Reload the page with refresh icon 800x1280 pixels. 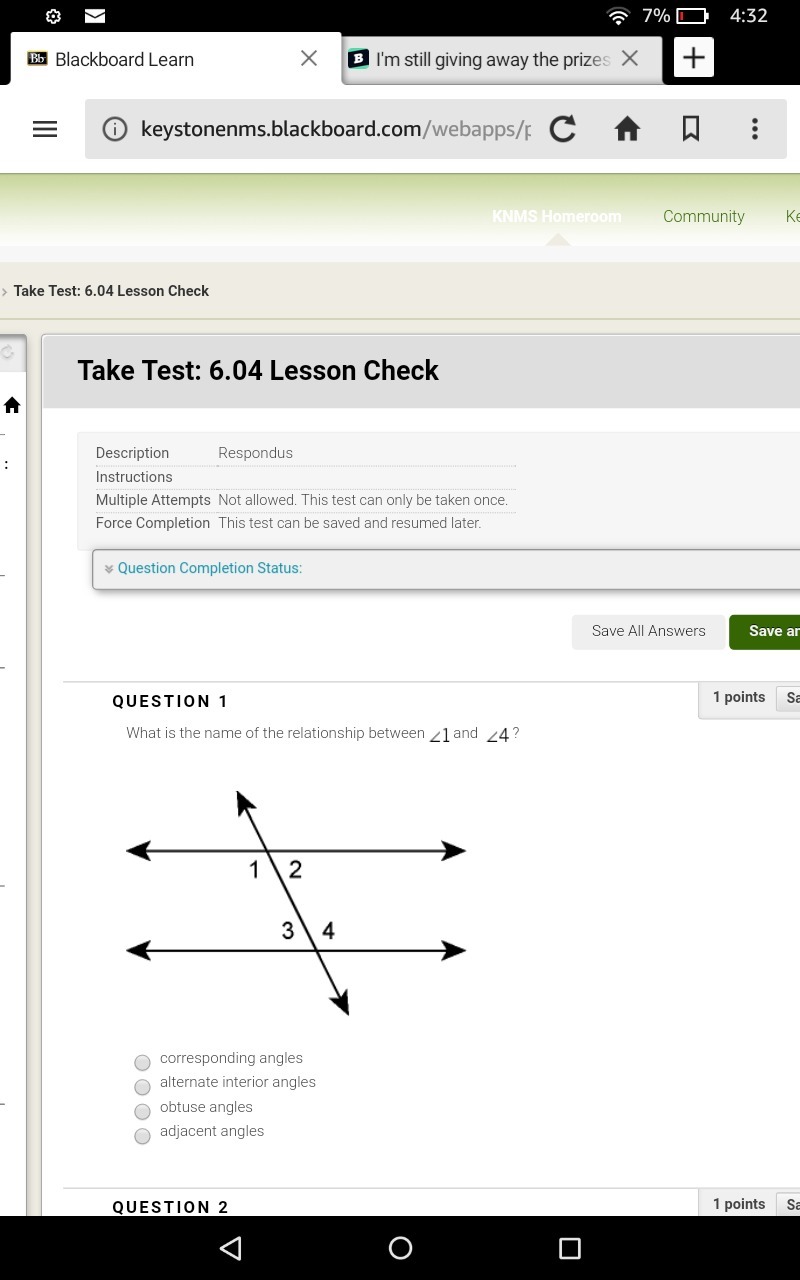[563, 129]
